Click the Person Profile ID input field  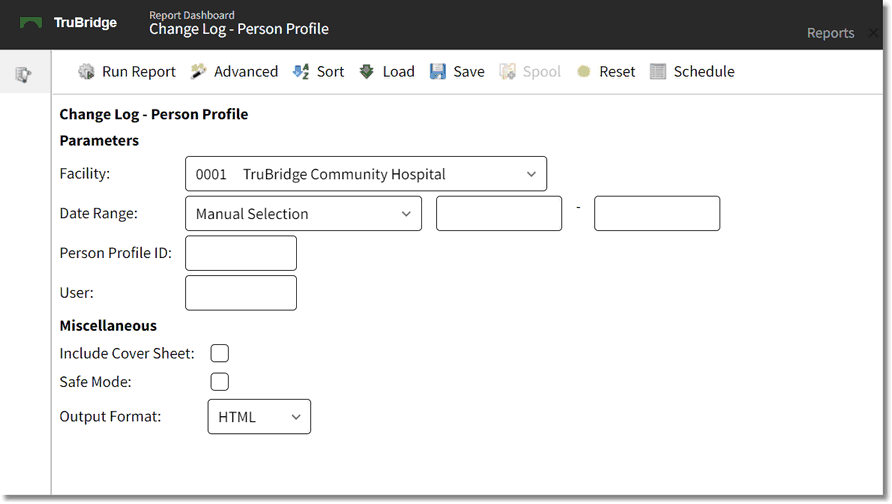[241, 253]
